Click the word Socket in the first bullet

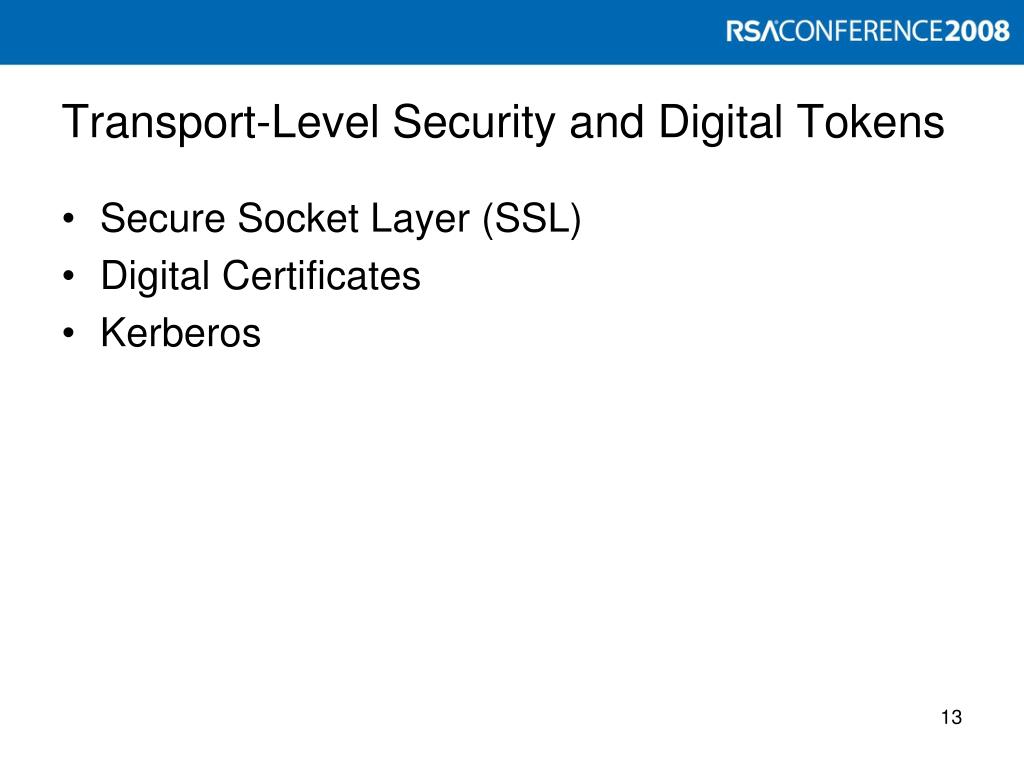coord(298,218)
